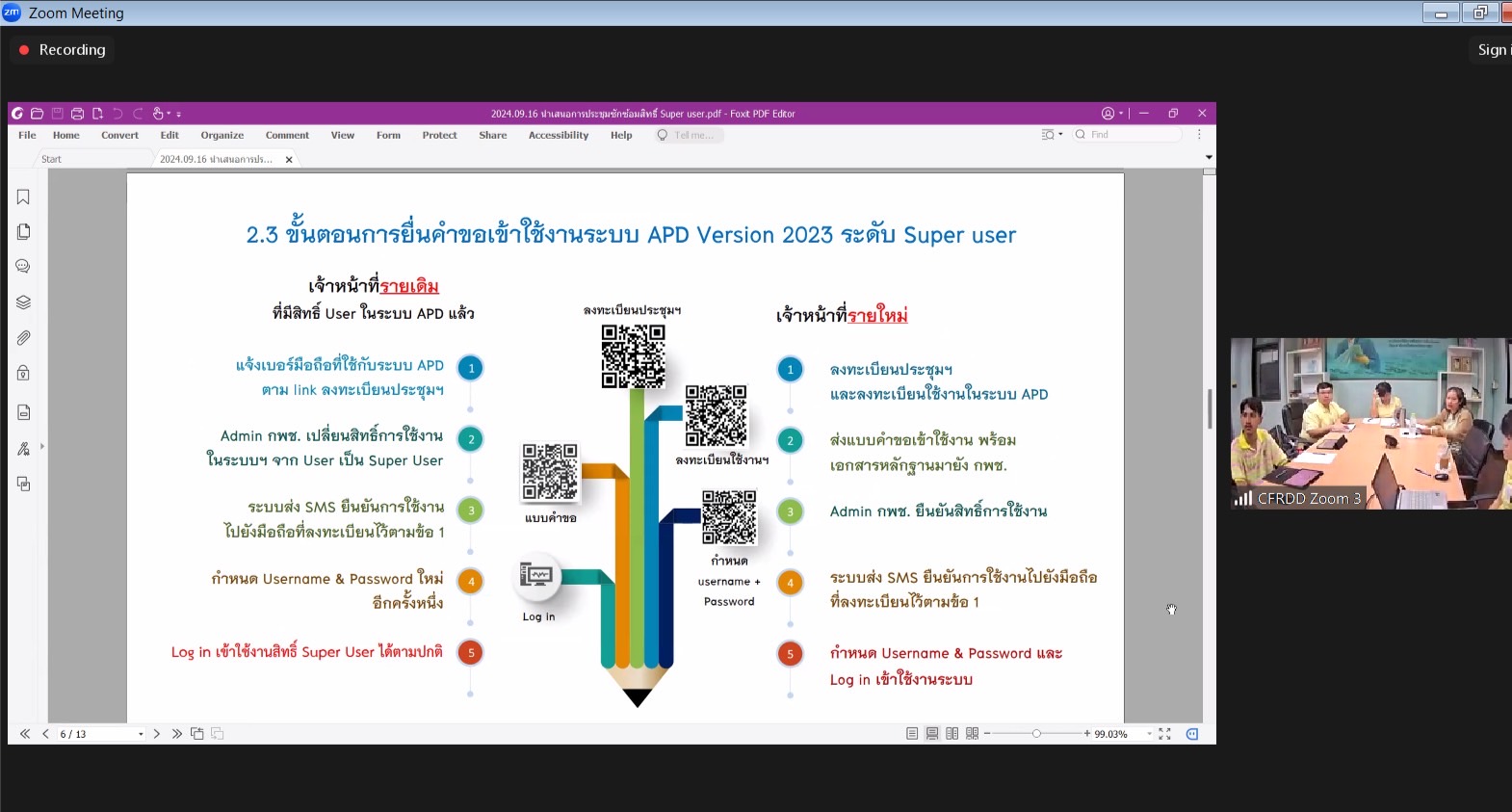Open the Convert ribbon tab
Image resolution: width=1512 pixels, height=812 pixels.
[x=120, y=136]
